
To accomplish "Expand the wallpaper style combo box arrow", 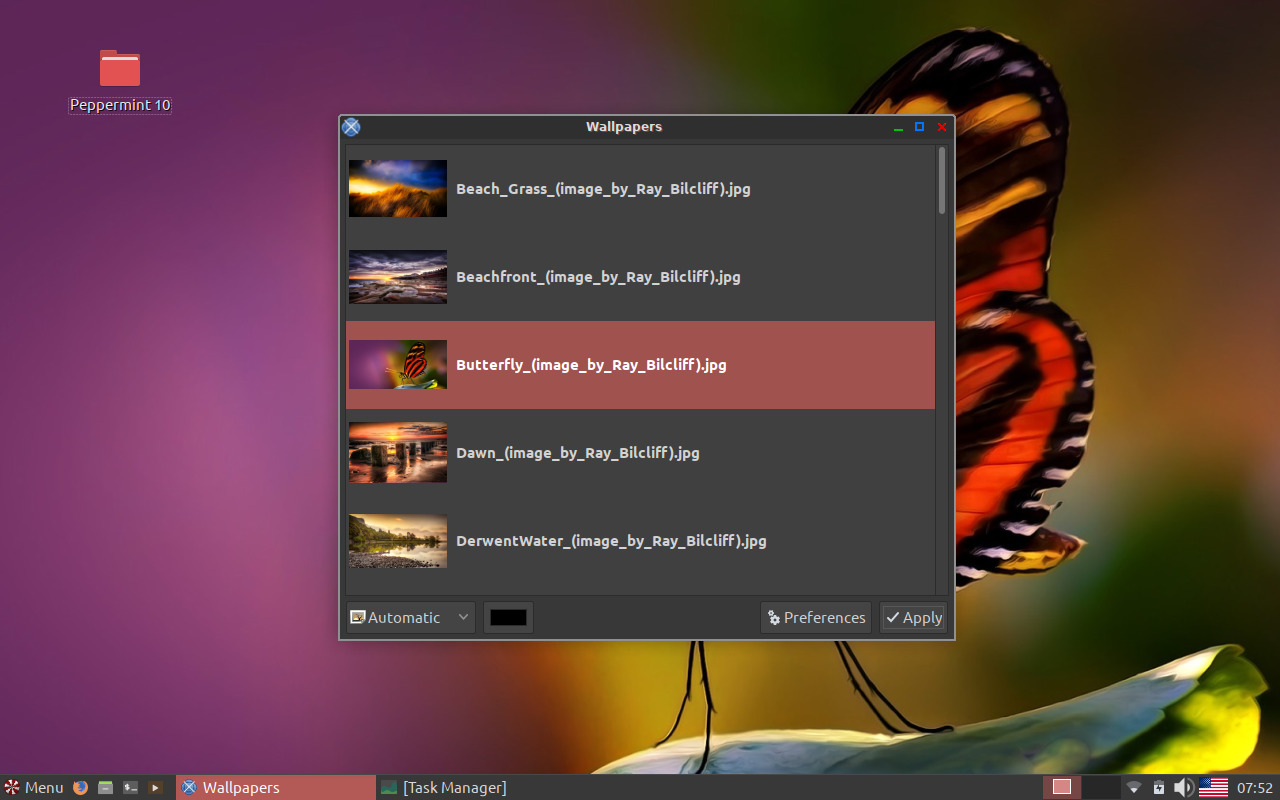I will pos(464,617).
